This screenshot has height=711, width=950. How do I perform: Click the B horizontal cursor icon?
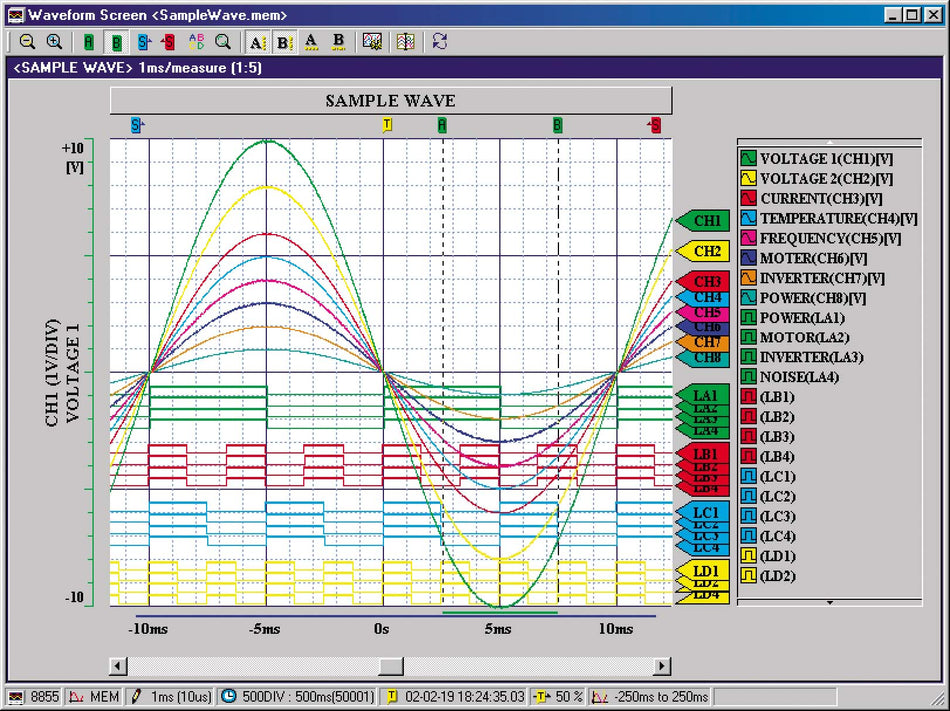[339, 42]
